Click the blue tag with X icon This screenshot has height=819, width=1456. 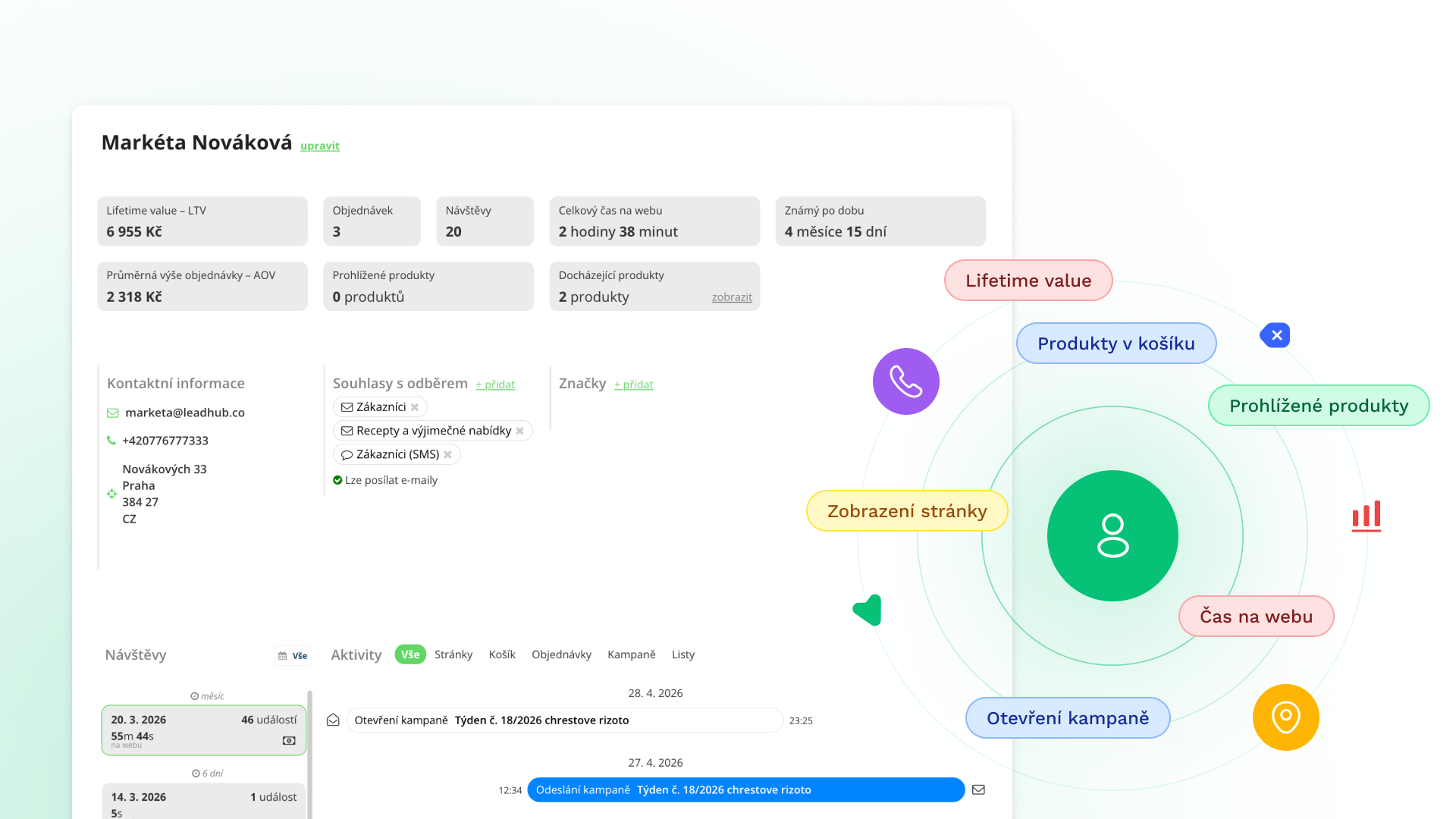click(1276, 335)
